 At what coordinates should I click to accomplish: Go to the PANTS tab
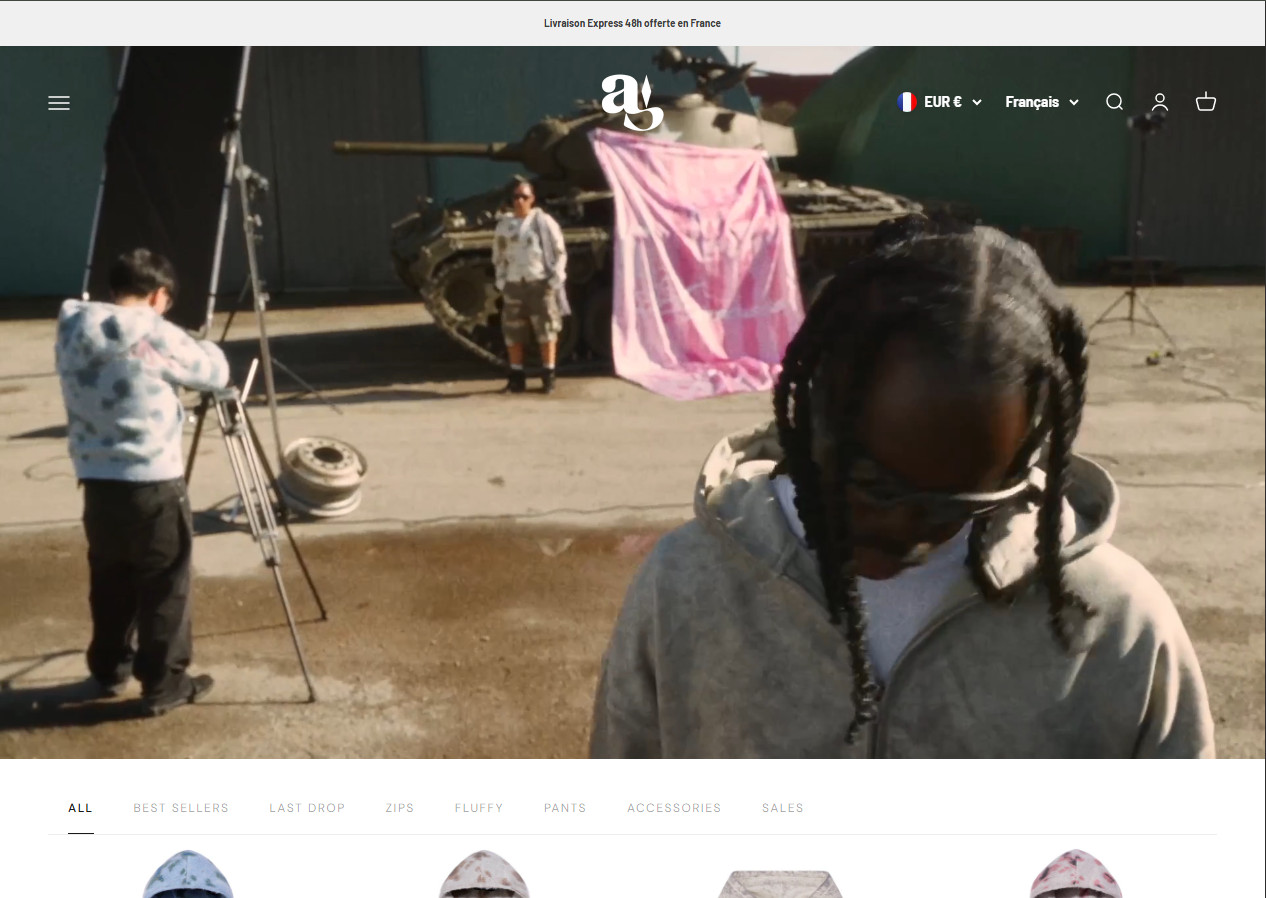tap(565, 808)
